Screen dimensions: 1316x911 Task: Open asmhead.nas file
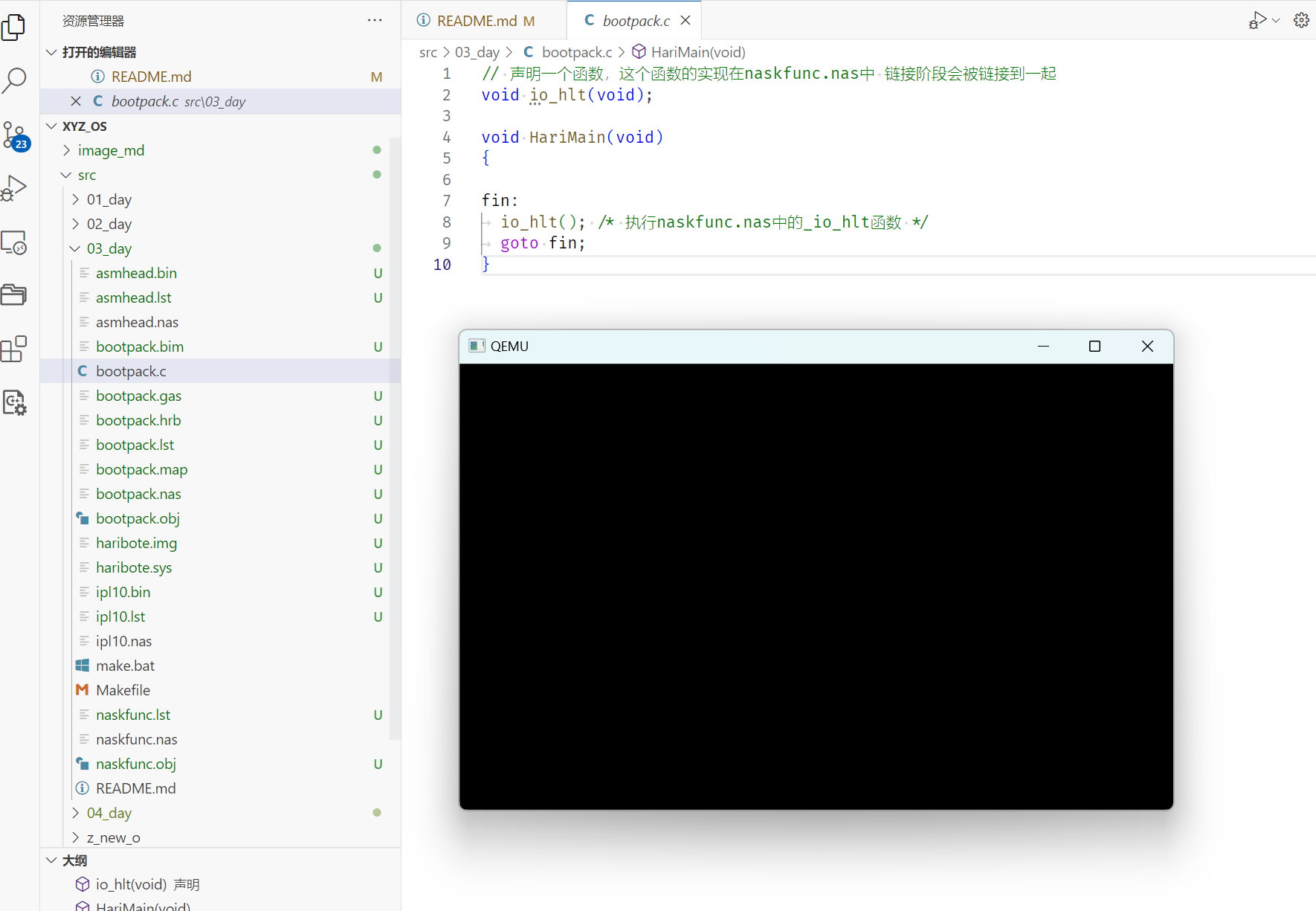click(x=137, y=322)
